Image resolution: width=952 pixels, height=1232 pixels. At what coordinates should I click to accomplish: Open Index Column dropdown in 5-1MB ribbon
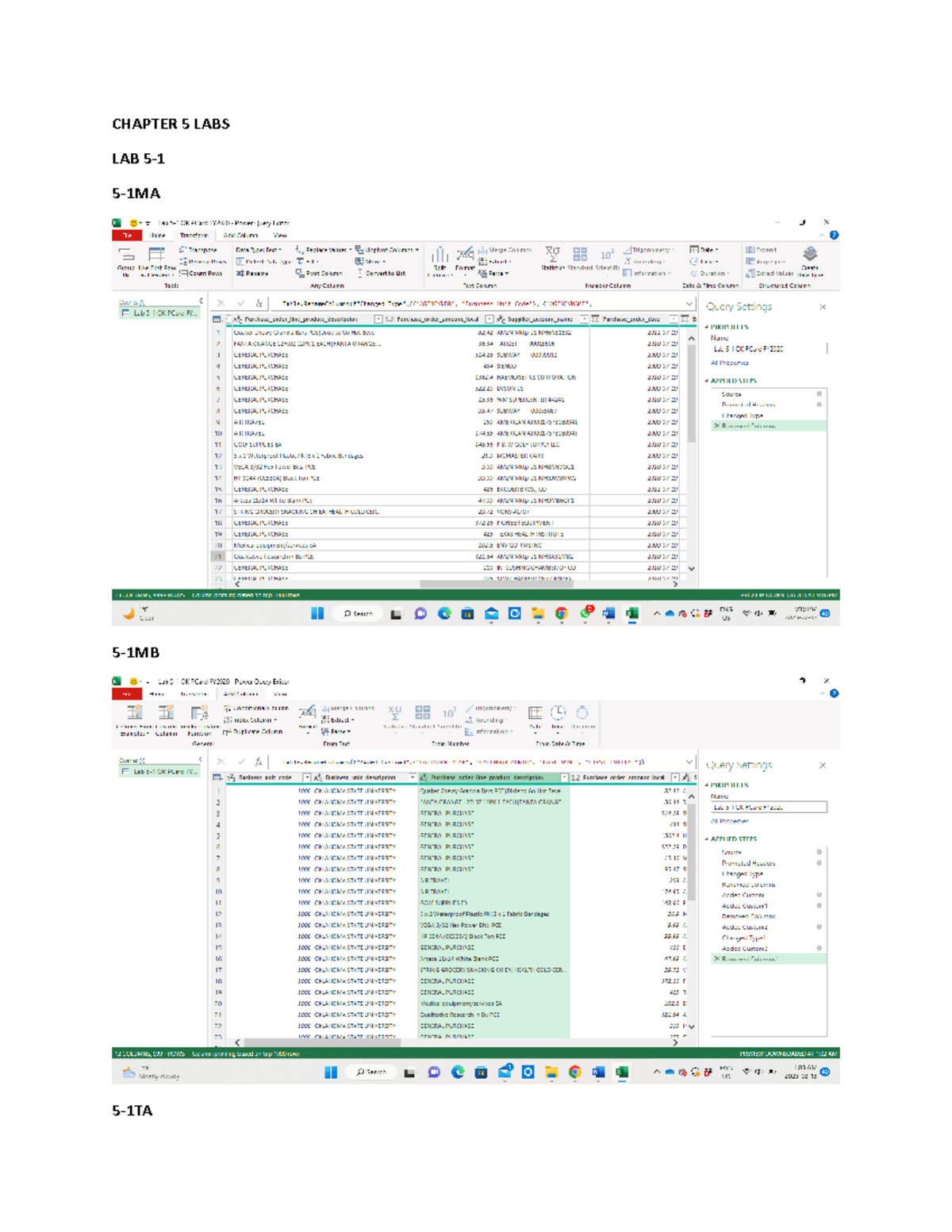pos(251,720)
